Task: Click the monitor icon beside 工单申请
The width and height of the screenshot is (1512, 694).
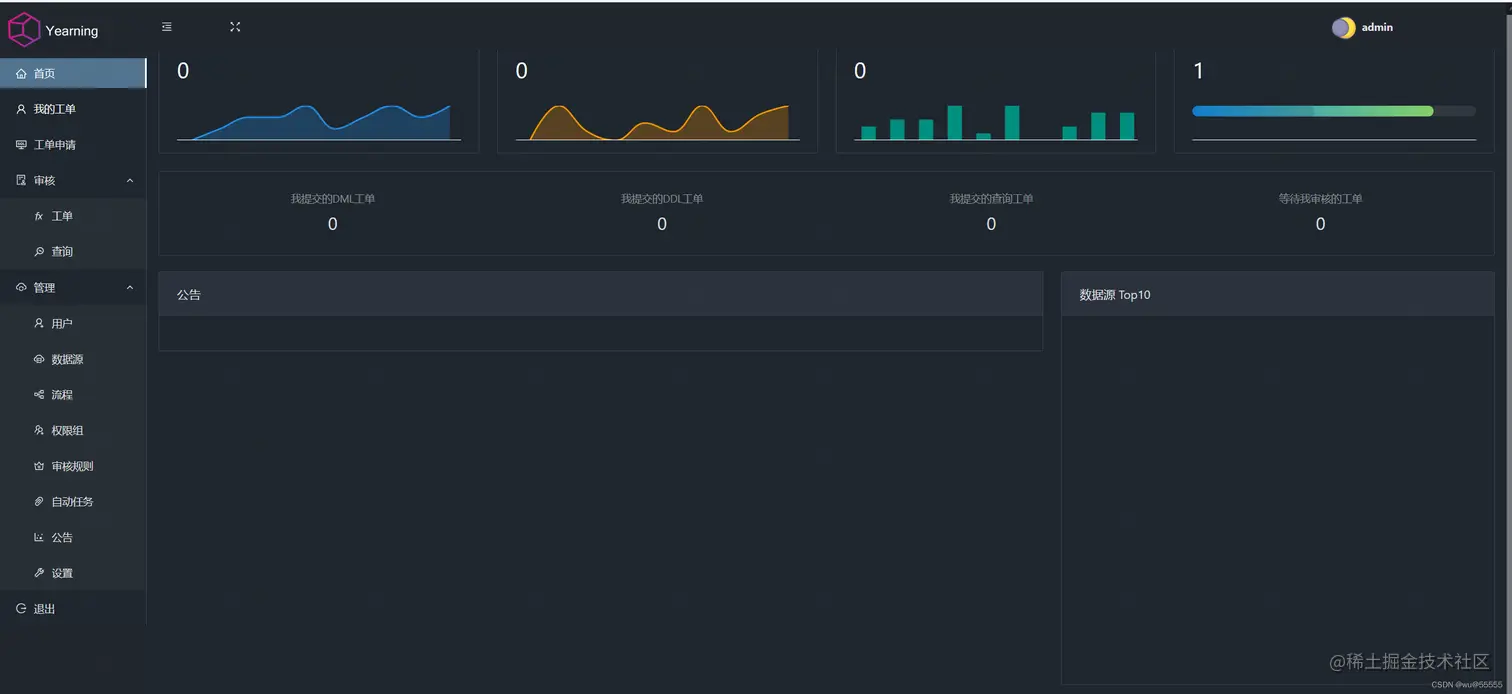Action: pyautogui.click(x=21, y=145)
